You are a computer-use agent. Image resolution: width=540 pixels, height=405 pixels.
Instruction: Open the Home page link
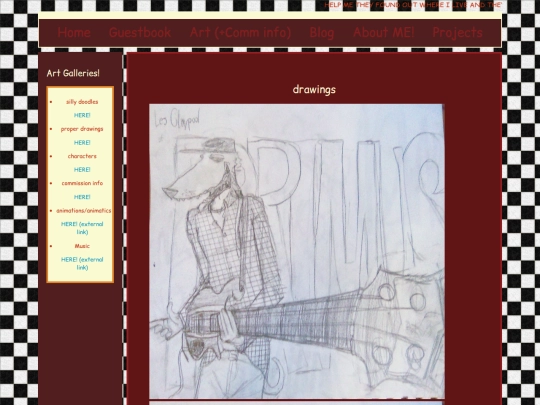tap(74, 33)
